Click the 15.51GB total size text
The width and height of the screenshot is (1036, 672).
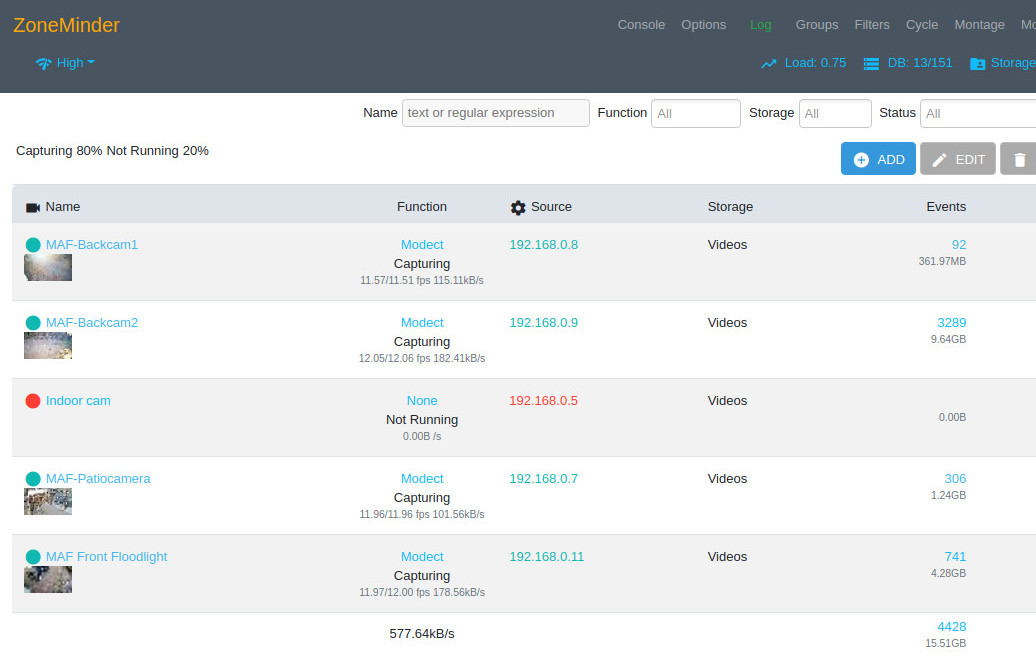pos(945,643)
